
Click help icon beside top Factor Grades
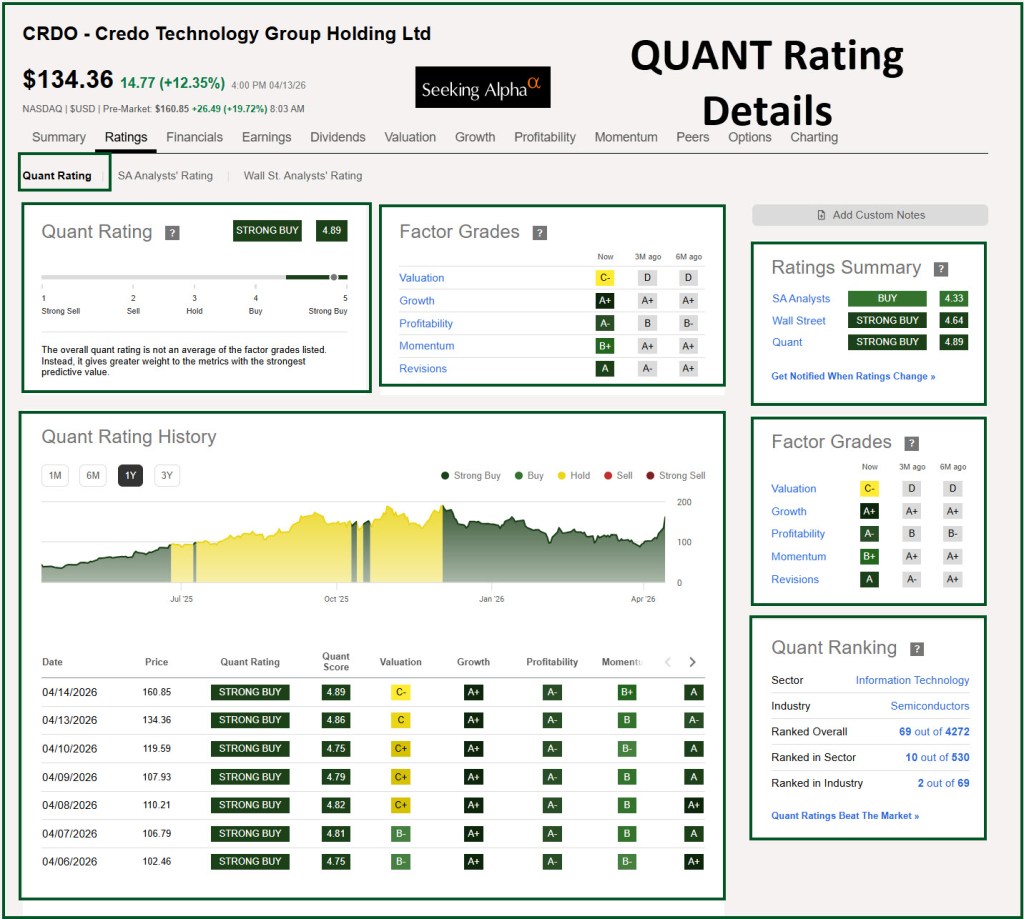point(540,233)
